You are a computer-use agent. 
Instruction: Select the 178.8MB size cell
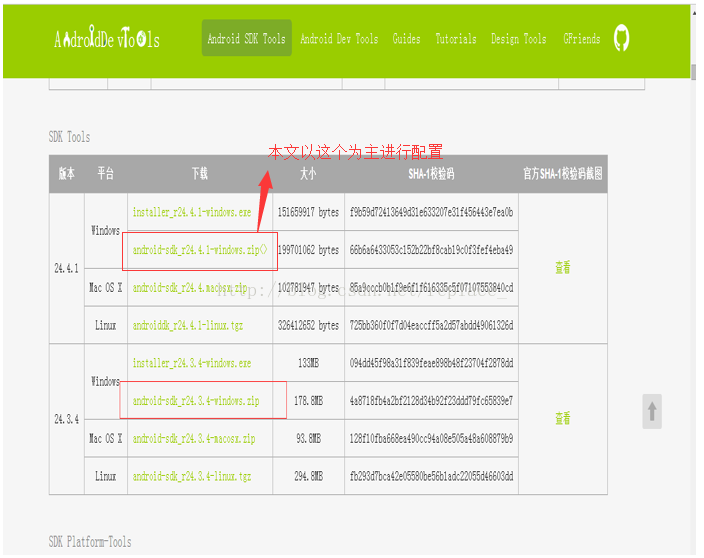pyautogui.click(x=308, y=401)
